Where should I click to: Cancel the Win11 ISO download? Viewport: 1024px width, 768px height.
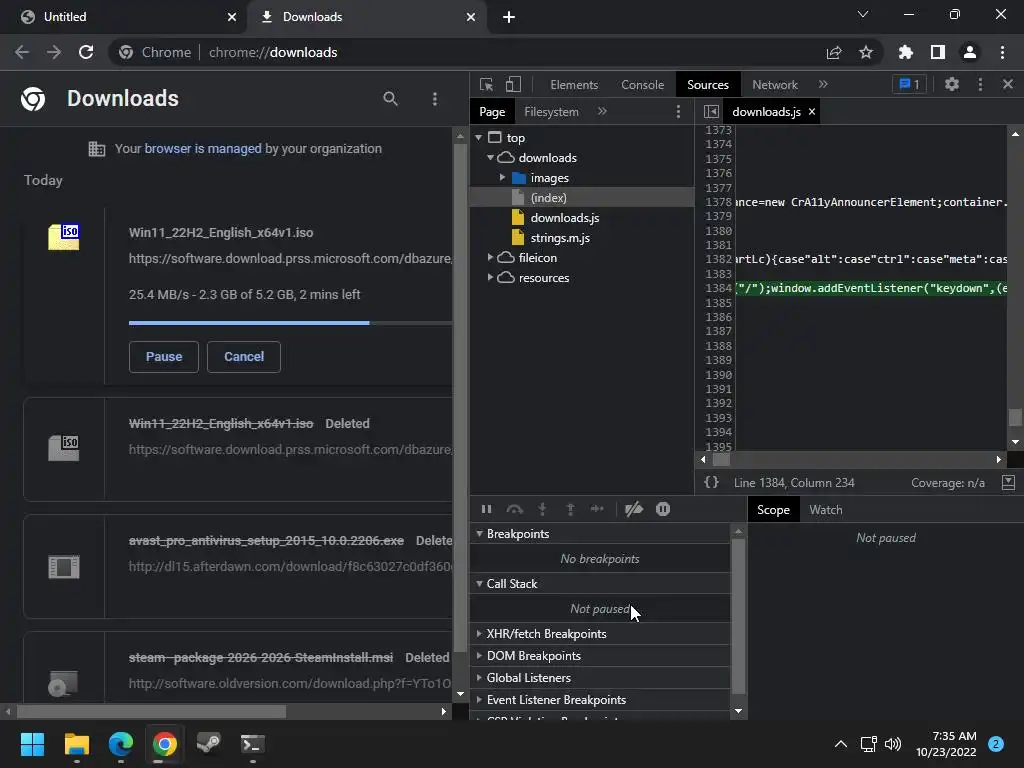244,357
